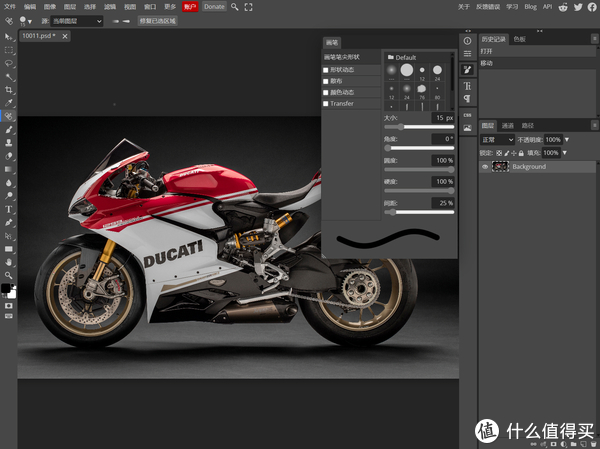600x449 pixels.
Task: Pick the Zoom magnifier tool
Action: click(9, 274)
